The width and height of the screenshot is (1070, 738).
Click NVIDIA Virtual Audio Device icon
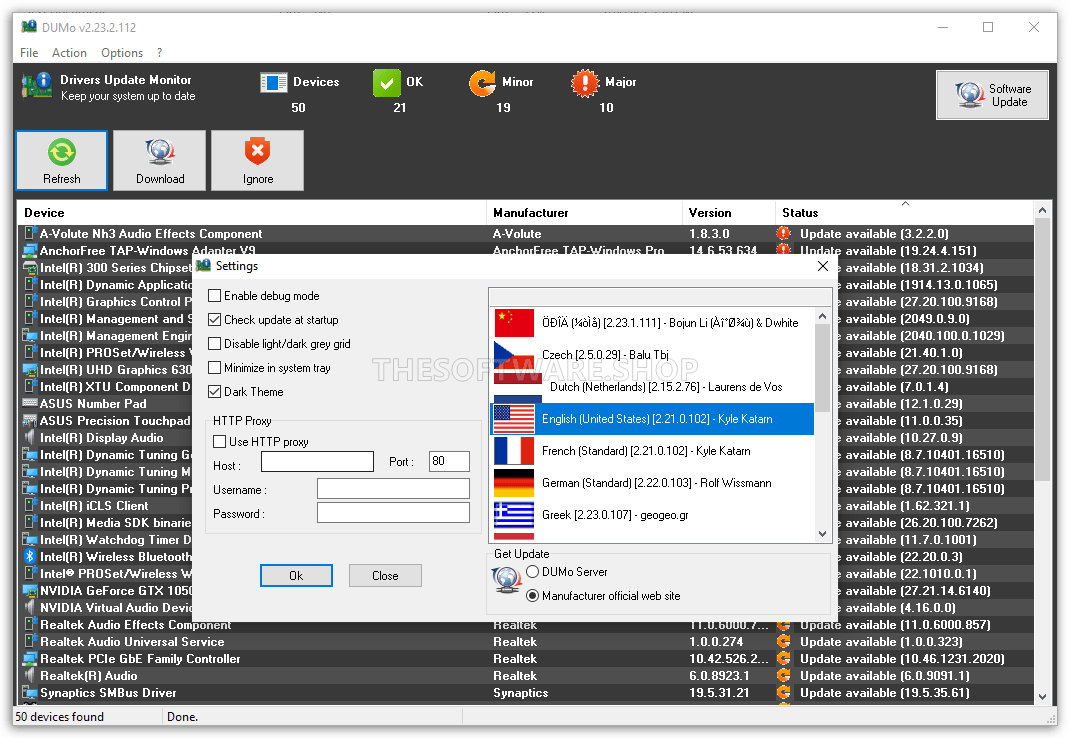[x=30, y=607]
